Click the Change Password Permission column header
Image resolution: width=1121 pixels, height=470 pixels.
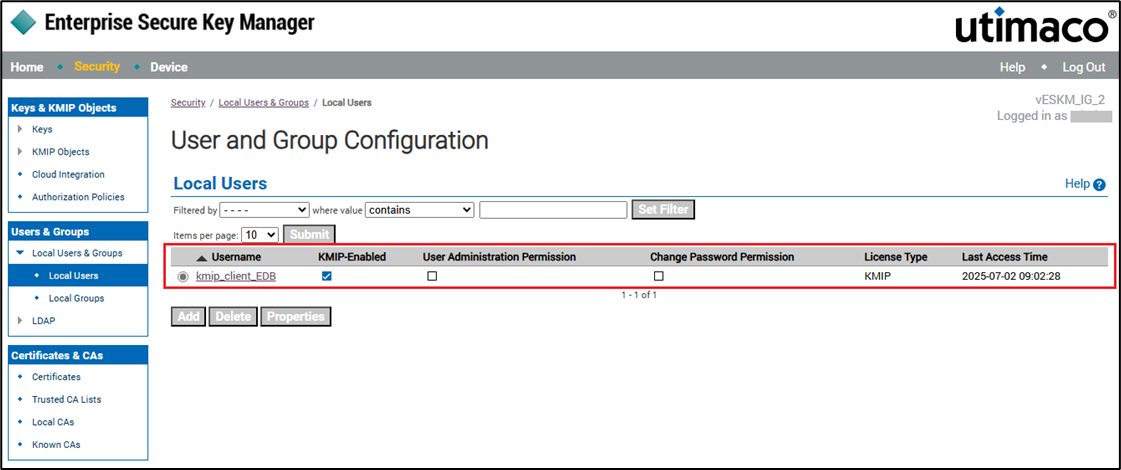pyautogui.click(x=722, y=257)
